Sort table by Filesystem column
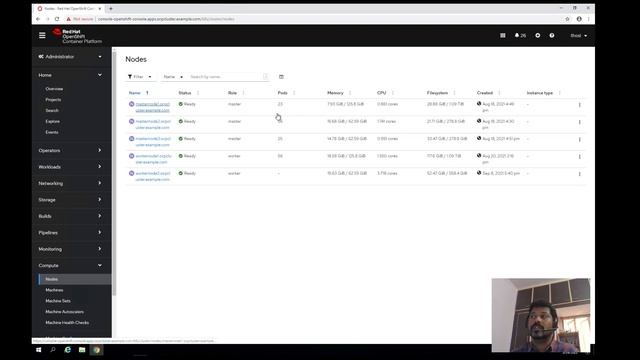The image size is (640, 360). pyautogui.click(x=437, y=93)
